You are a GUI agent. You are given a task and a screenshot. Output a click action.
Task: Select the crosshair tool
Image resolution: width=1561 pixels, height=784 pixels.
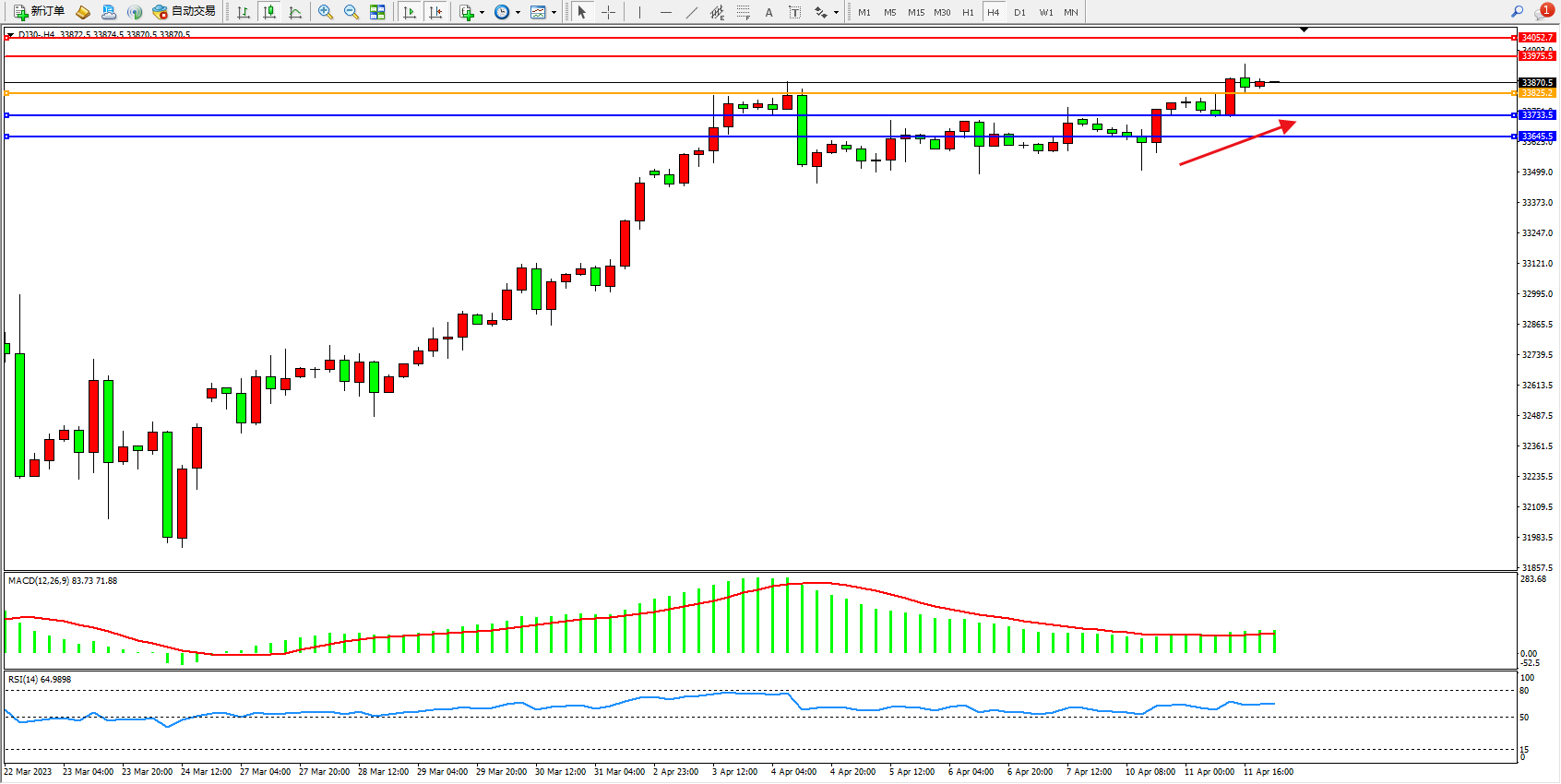(609, 12)
